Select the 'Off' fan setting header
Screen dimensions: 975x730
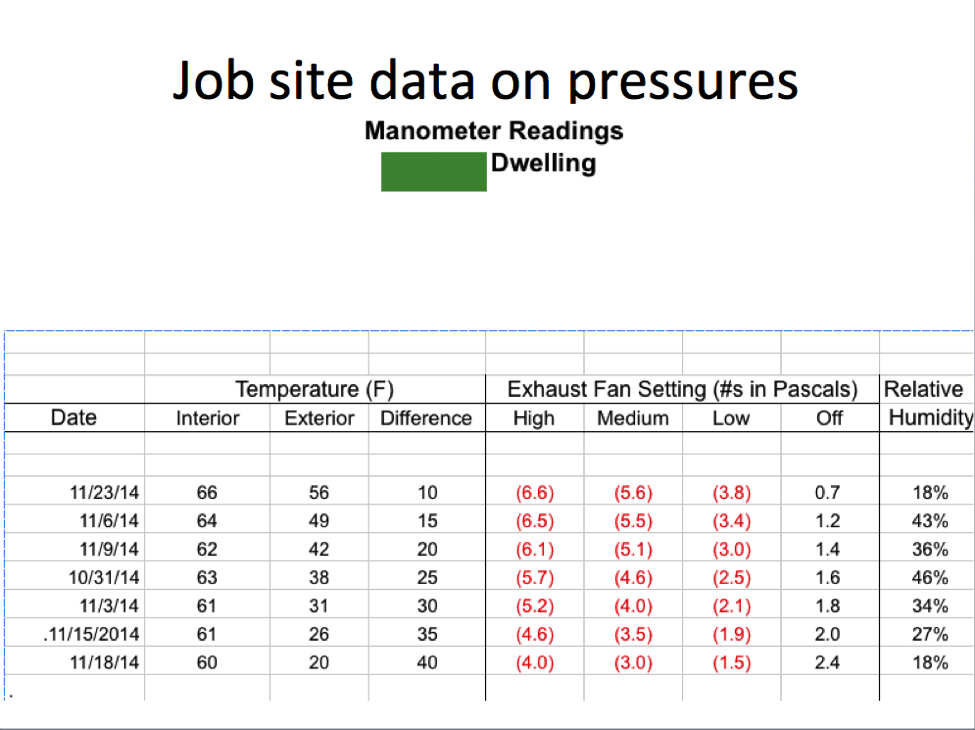click(x=829, y=419)
